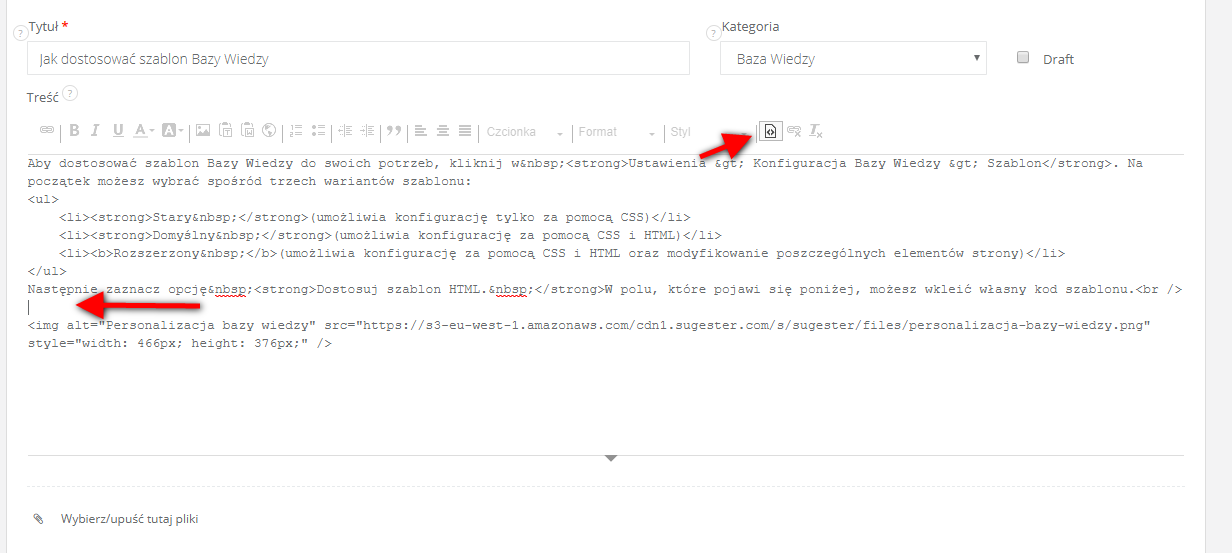Image resolution: width=1232 pixels, height=553 pixels.
Task: Click the Tytuł input field
Action: [359, 59]
